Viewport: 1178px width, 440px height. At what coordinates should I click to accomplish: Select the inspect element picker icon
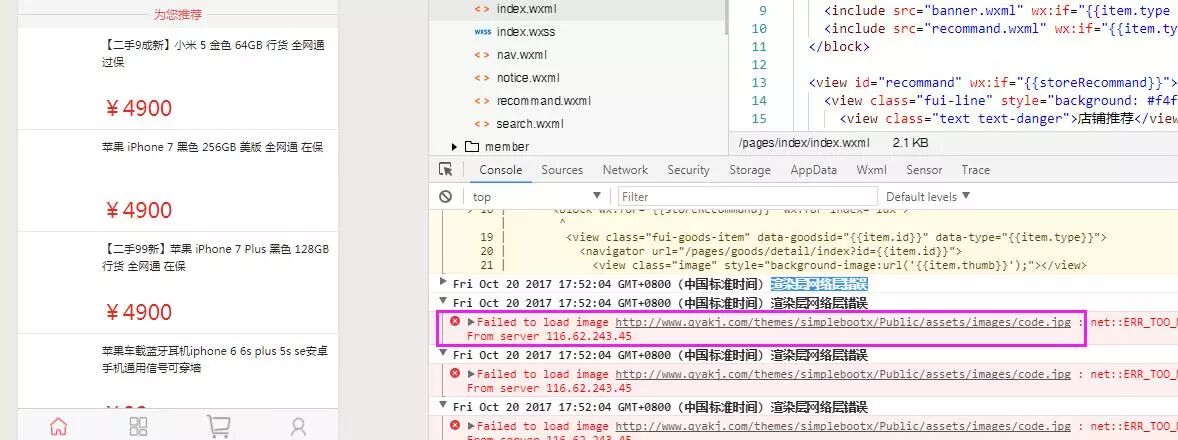pyautogui.click(x=446, y=170)
